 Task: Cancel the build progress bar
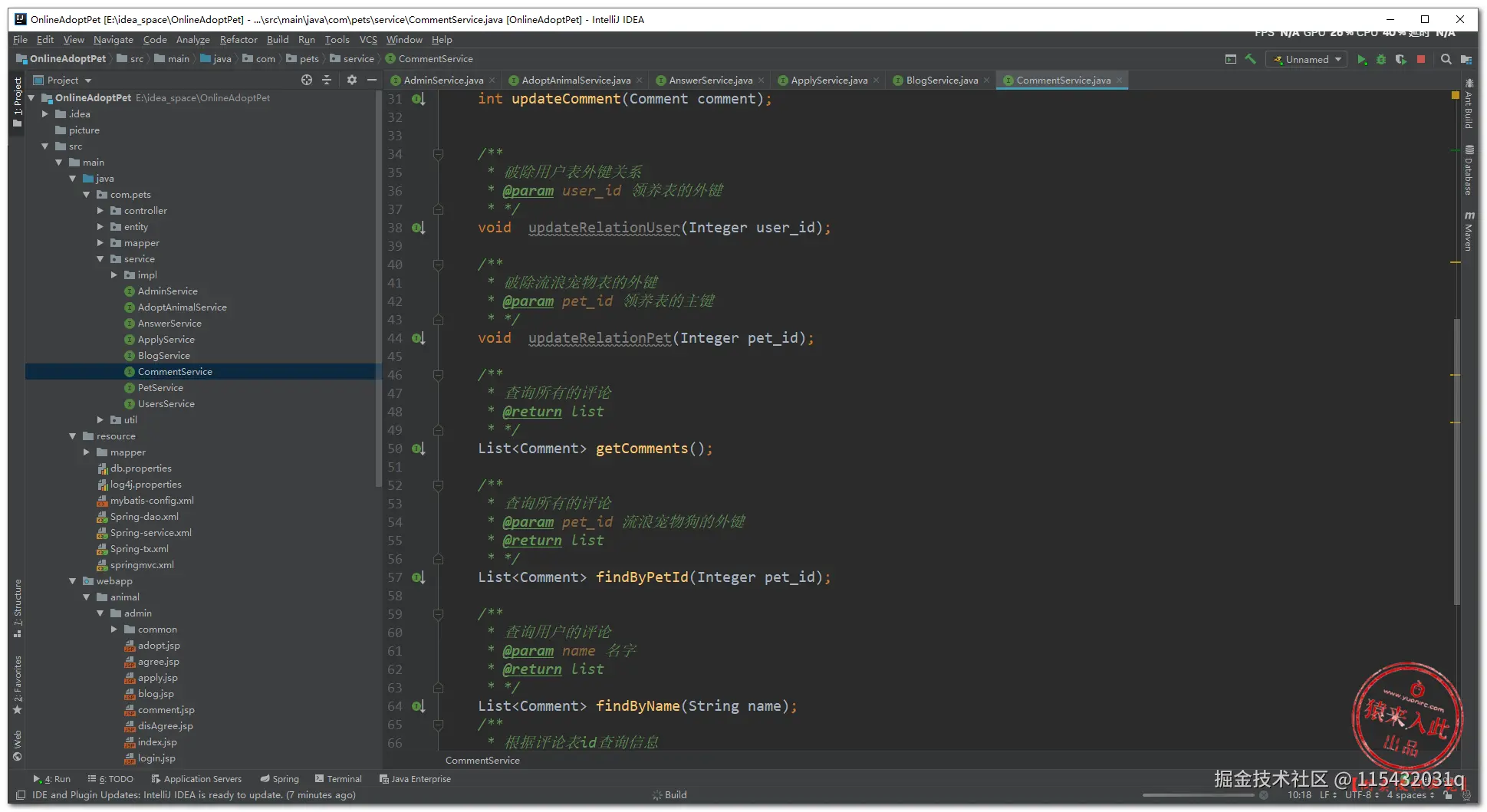point(1264,795)
